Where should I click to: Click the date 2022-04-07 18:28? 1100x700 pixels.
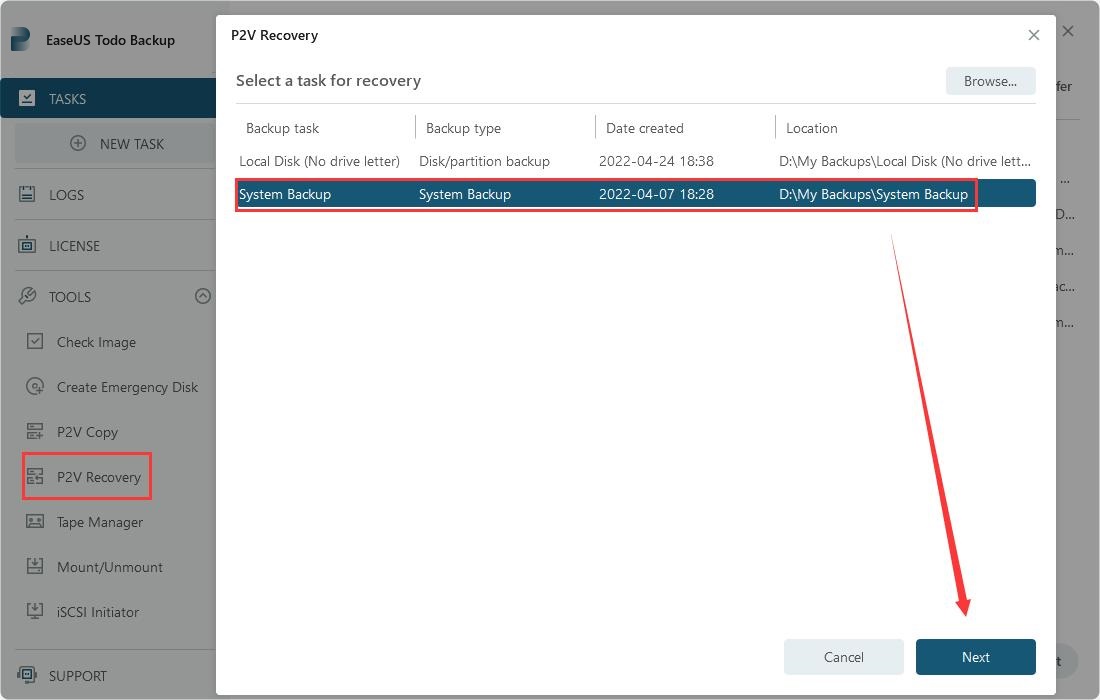pos(656,194)
